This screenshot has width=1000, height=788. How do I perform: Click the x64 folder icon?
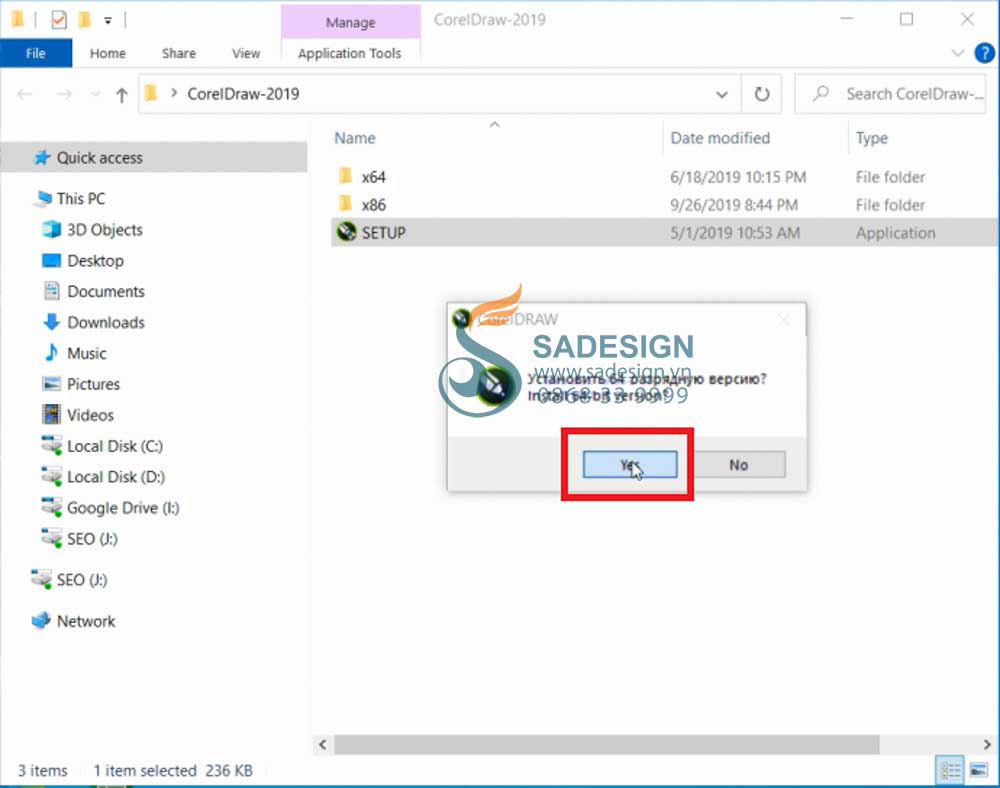[x=346, y=175]
